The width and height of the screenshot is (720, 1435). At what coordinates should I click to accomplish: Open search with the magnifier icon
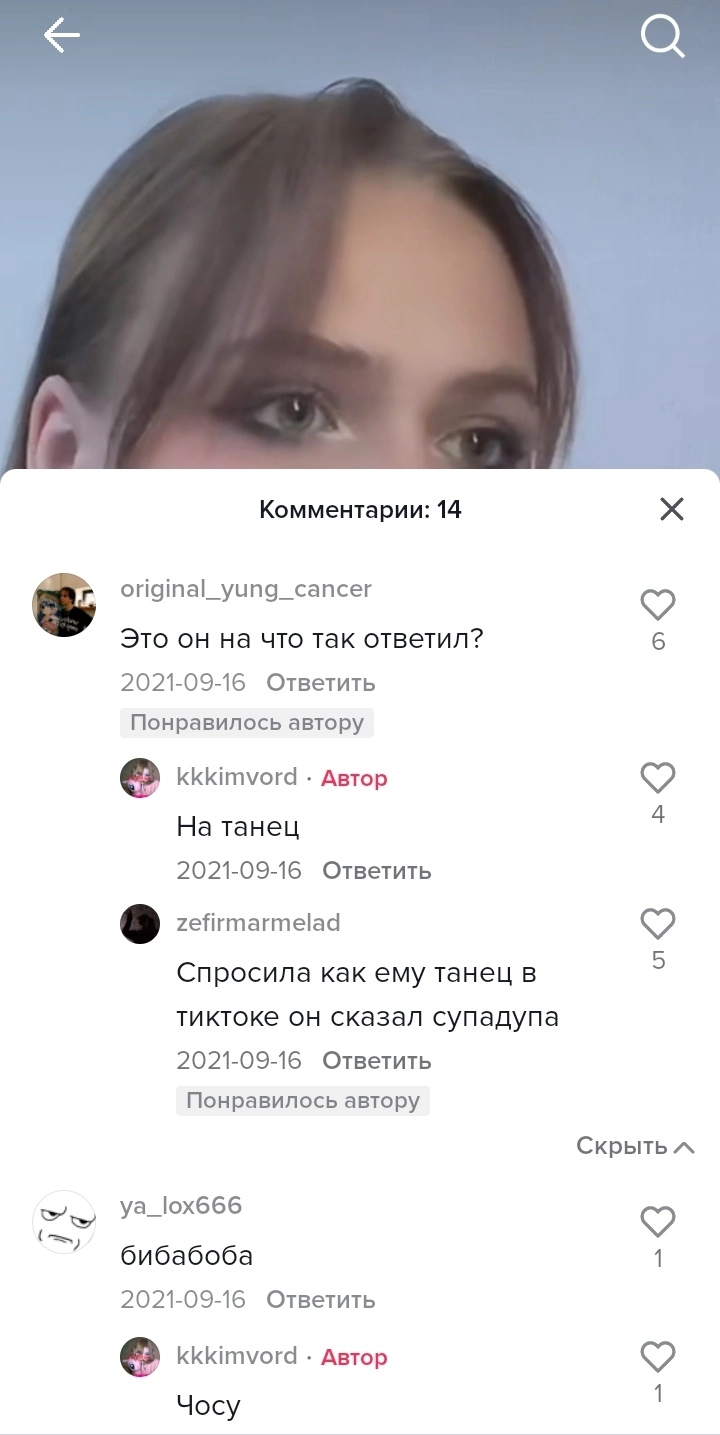[662, 37]
